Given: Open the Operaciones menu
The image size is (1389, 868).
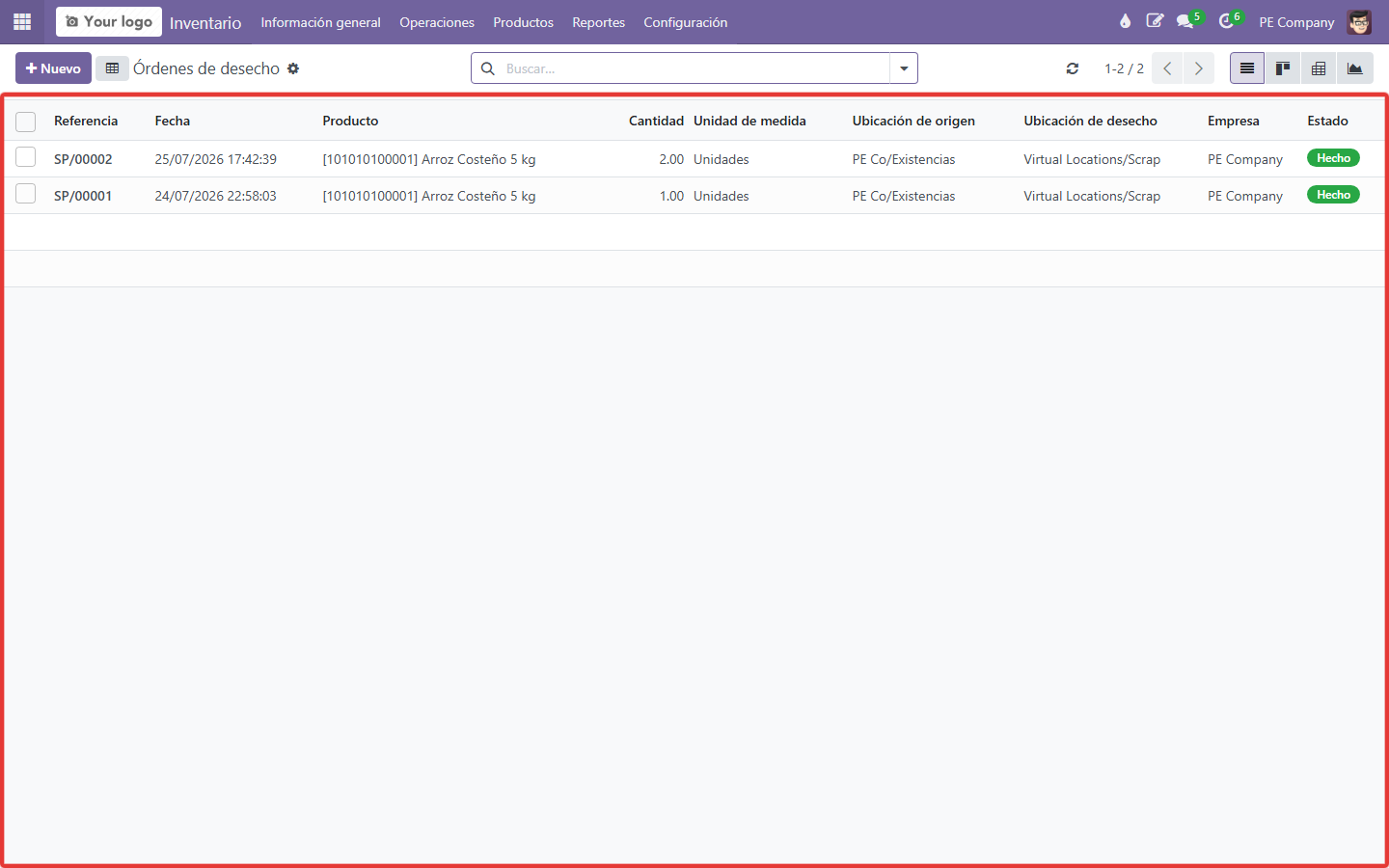Looking at the screenshot, I should (437, 22).
